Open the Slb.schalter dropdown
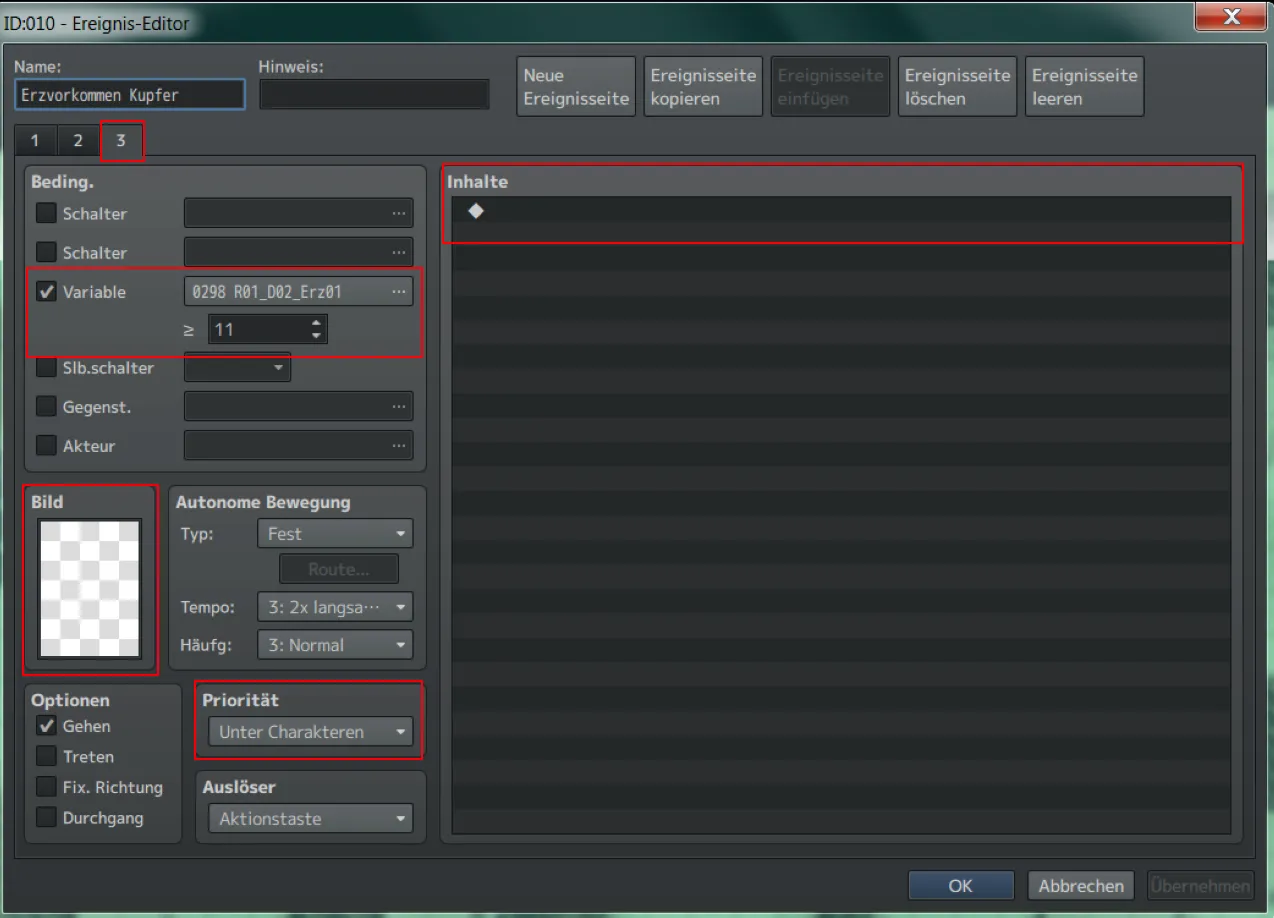Viewport: 1274px width, 918px height. [x=237, y=368]
